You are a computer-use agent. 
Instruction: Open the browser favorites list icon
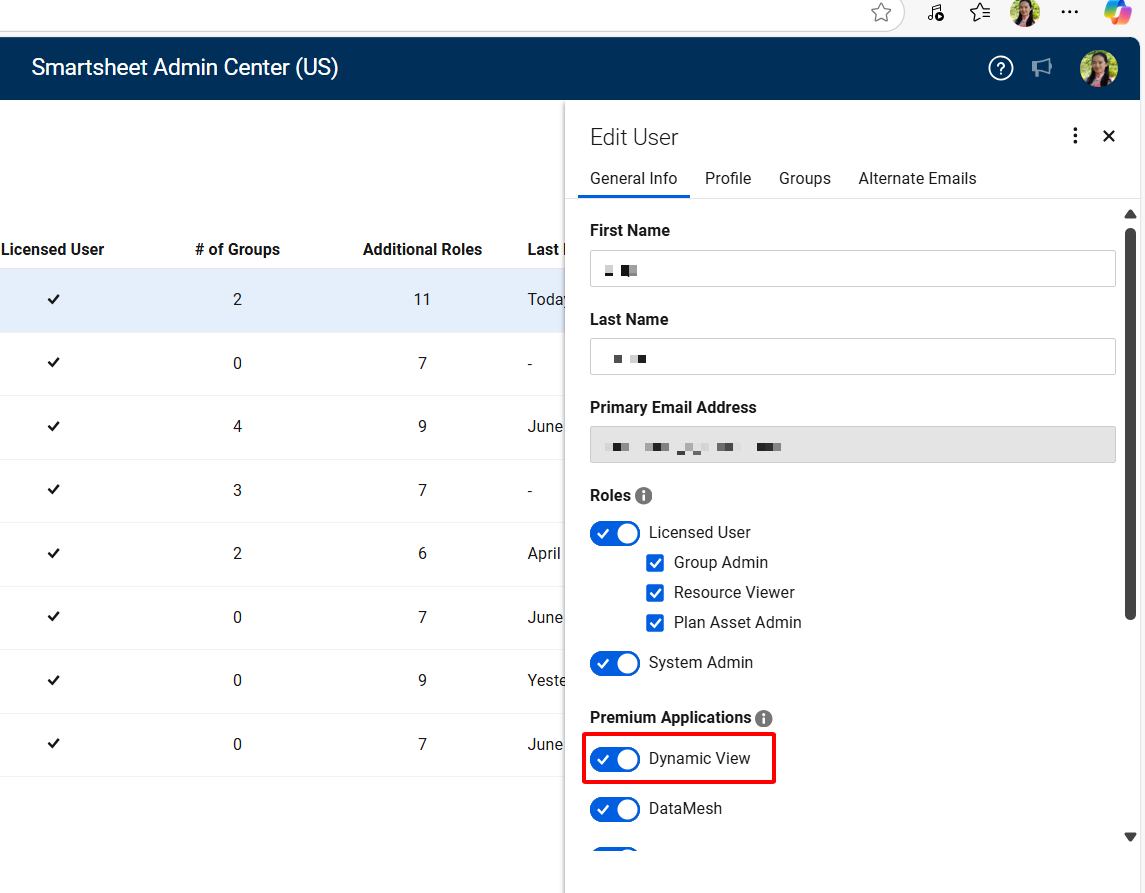point(980,12)
